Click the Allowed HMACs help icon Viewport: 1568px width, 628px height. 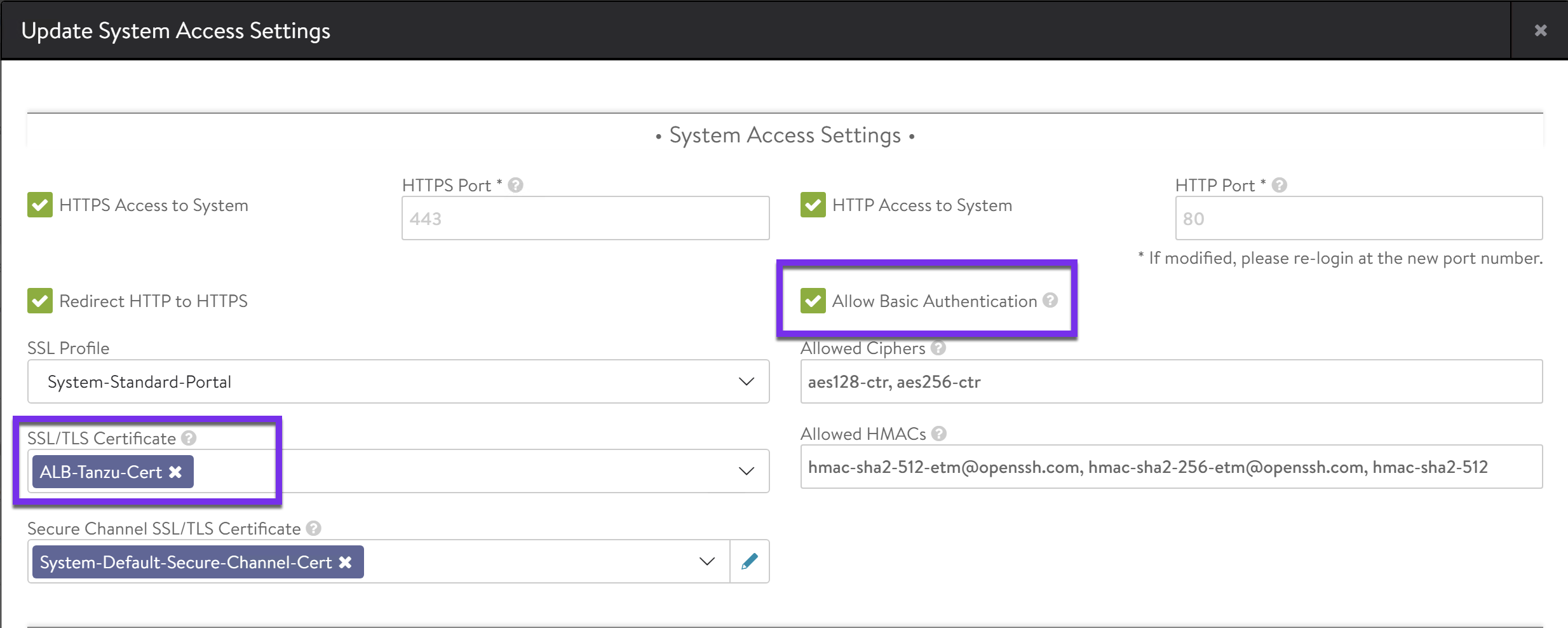click(939, 433)
